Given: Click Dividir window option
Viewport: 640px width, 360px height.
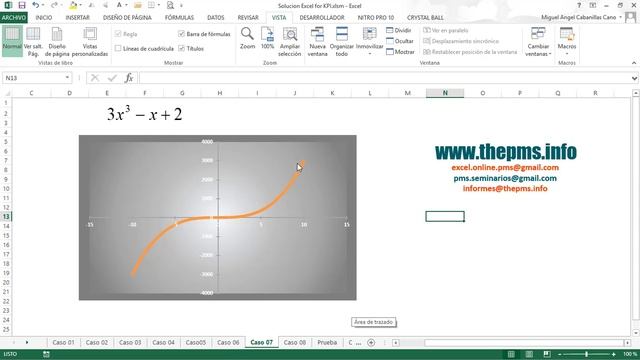Looking at the screenshot, I should (399, 30).
